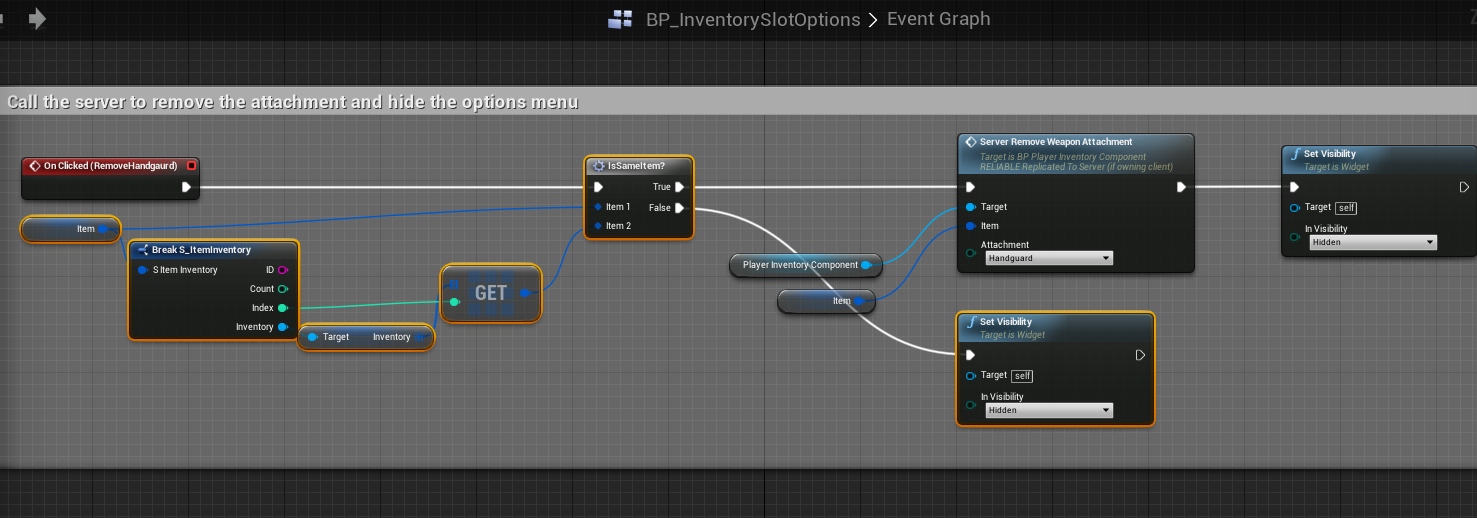Click the comment box title text

[292, 102]
